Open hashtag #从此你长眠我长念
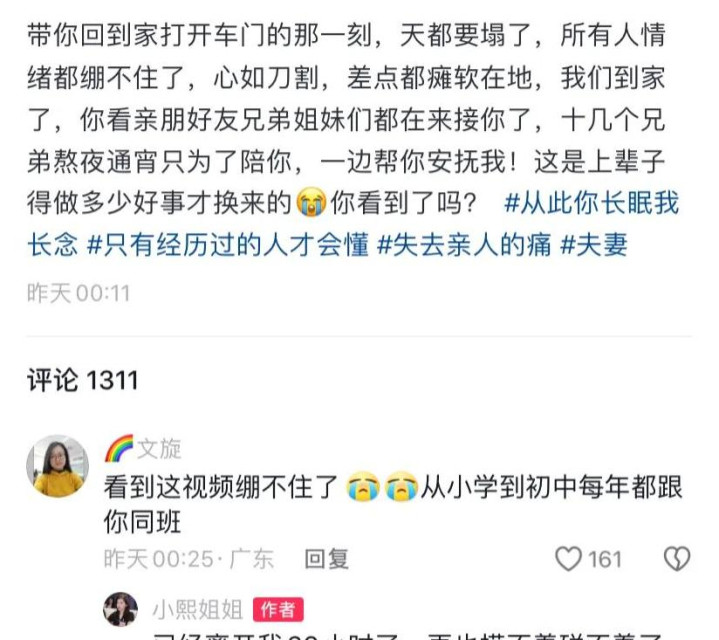The image size is (719, 640). click(x=353, y=223)
